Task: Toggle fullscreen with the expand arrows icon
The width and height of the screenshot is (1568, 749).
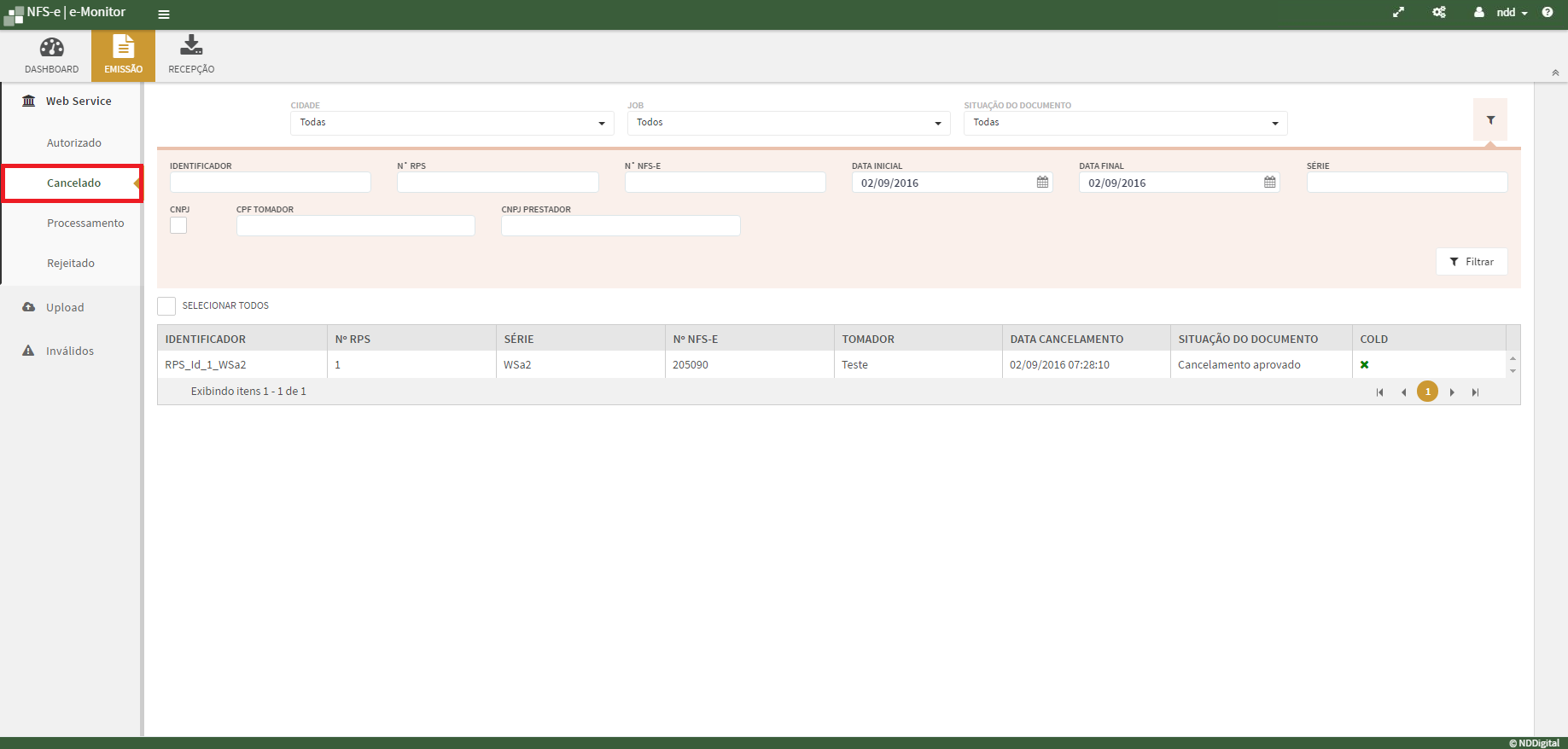Action: coord(1398,12)
